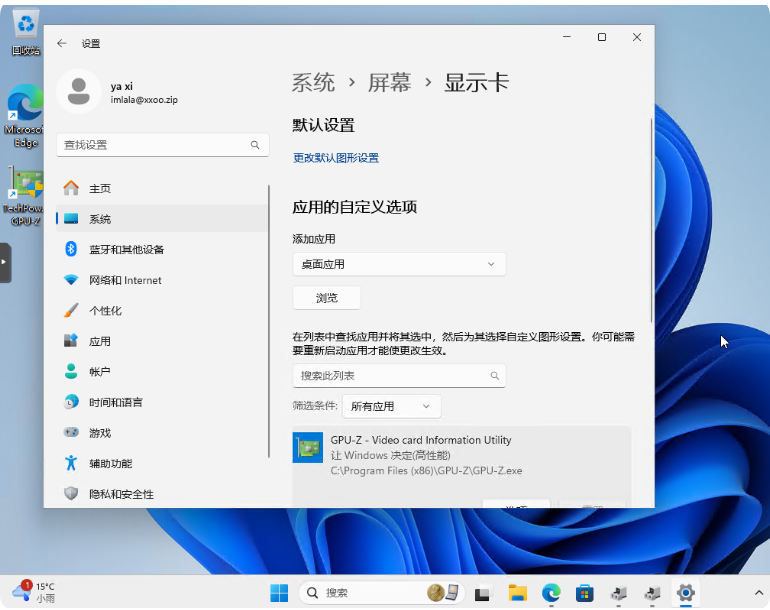
Task: Go back with the arrow in Settings header
Action: [x=62, y=43]
